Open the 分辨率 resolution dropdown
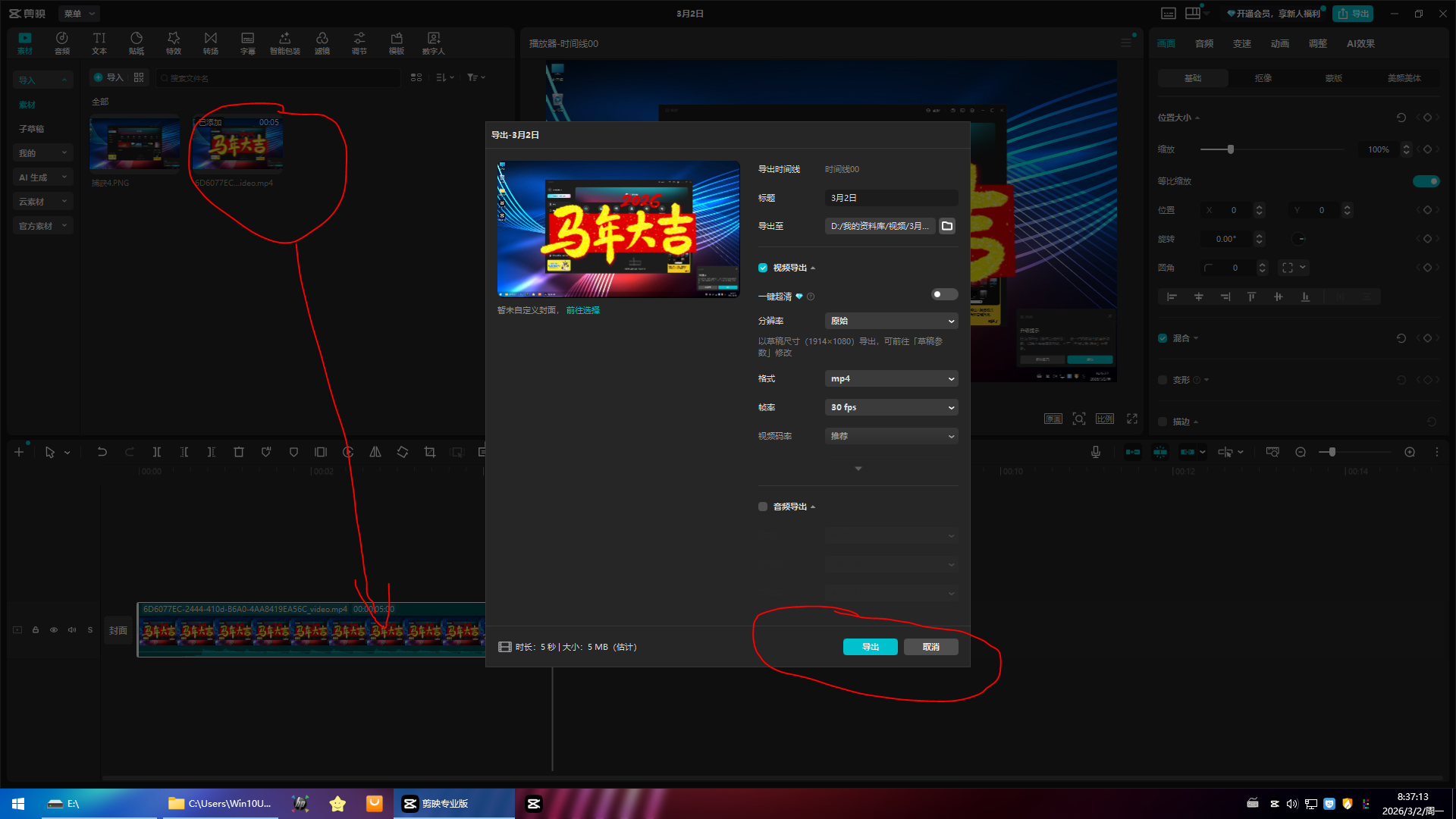Viewport: 1456px width, 819px height. coord(891,321)
